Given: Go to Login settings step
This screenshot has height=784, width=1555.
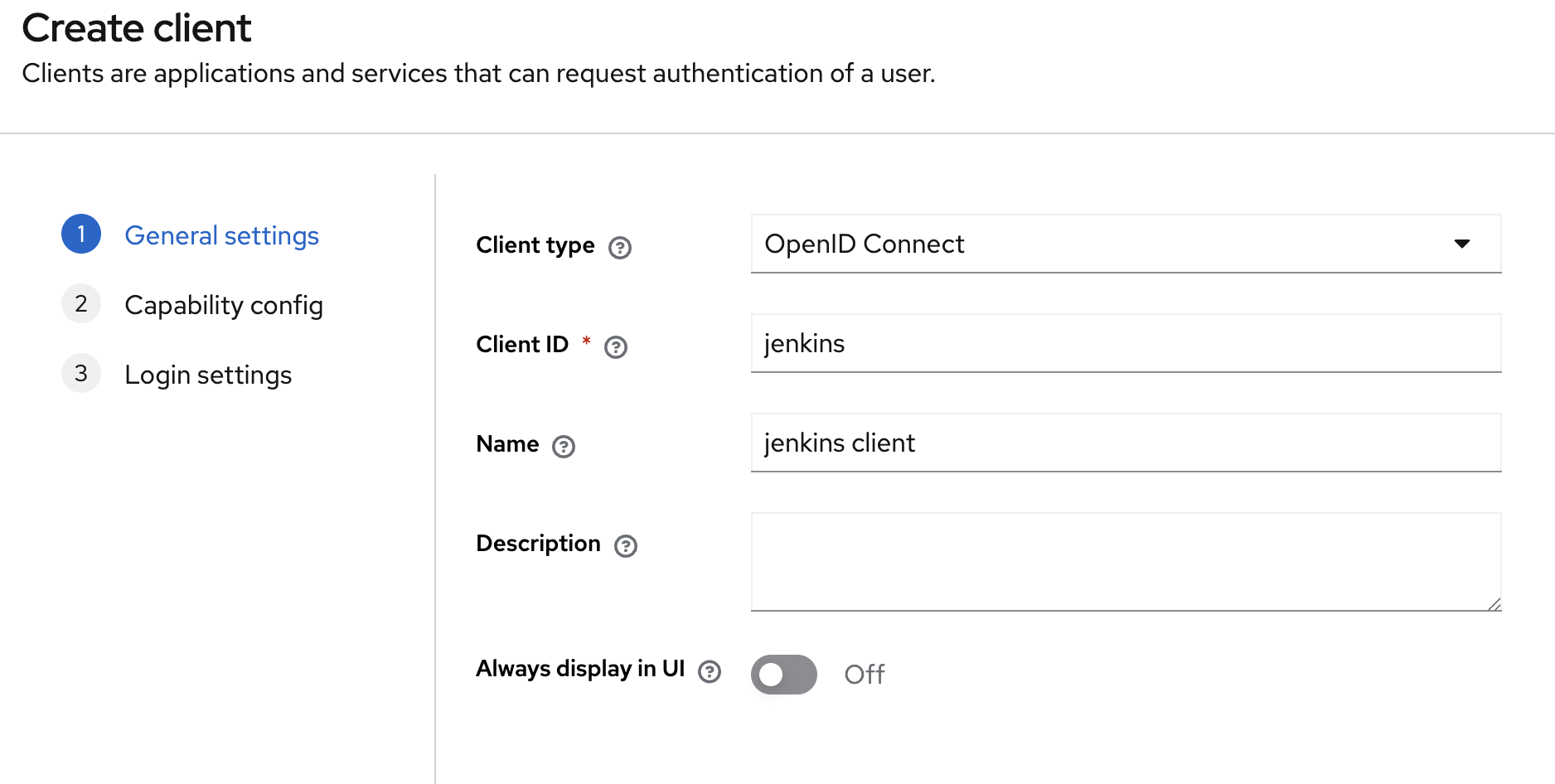Looking at the screenshot, I should [x=208, y=375].
